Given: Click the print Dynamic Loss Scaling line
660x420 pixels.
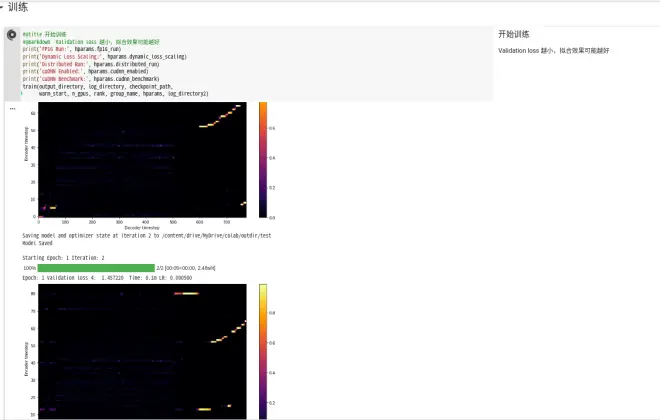Looking at the screenshot, I should click(104, 56).
